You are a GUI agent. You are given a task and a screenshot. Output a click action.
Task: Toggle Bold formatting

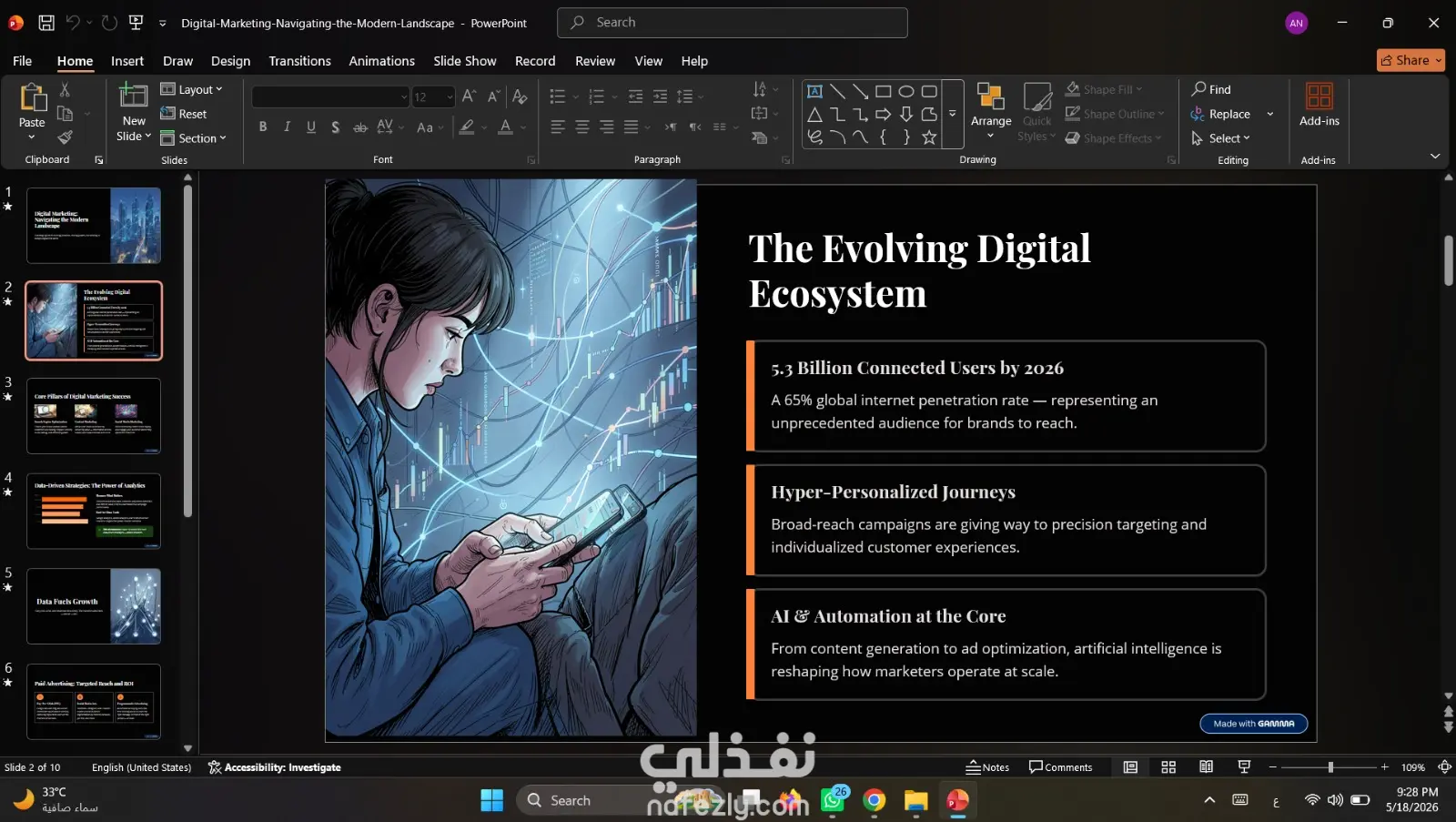point(263,127)
